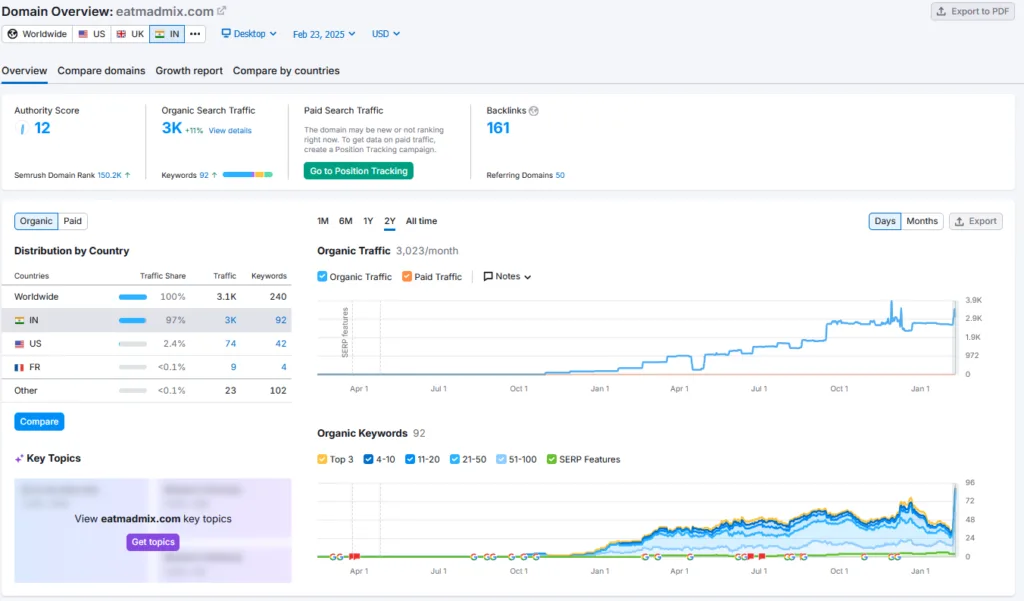The image size is (1024, 601).
Task: Select the 1M time range
Action: tap(323, 221)
